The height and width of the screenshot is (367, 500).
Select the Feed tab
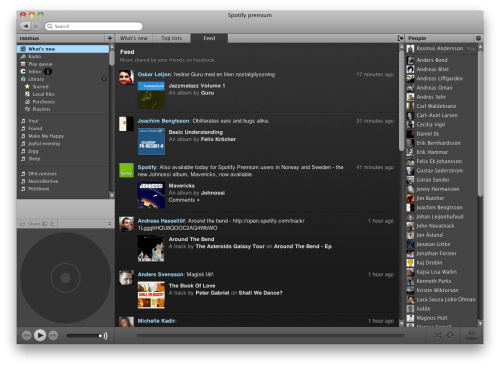(x=209, y=38)
